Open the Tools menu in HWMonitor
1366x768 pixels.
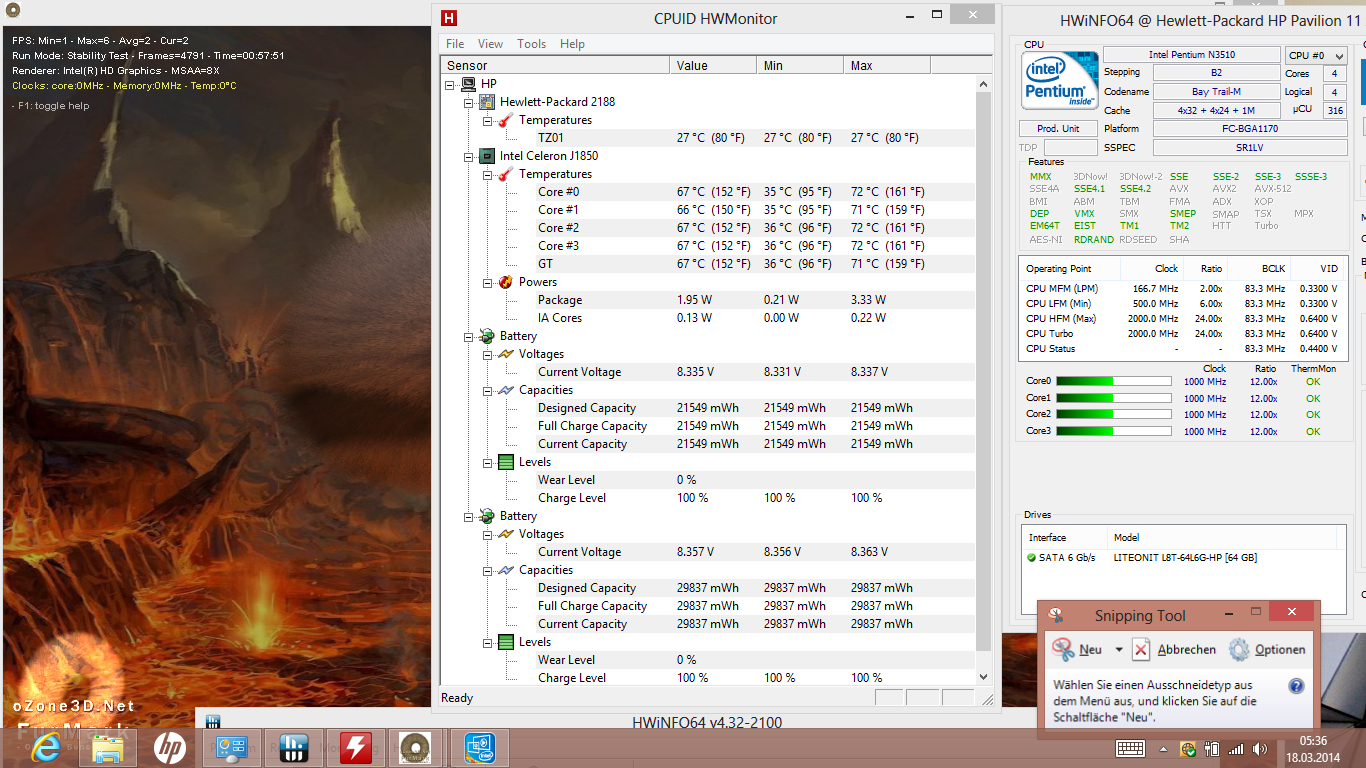point(531,44)
